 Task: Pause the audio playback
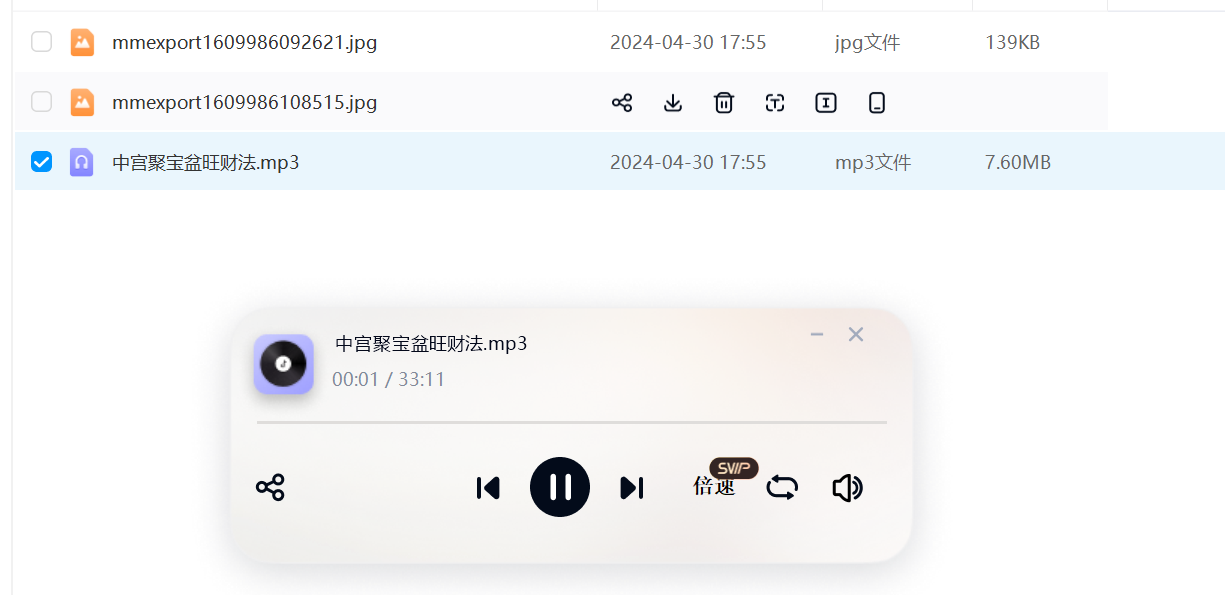(560, 487)
